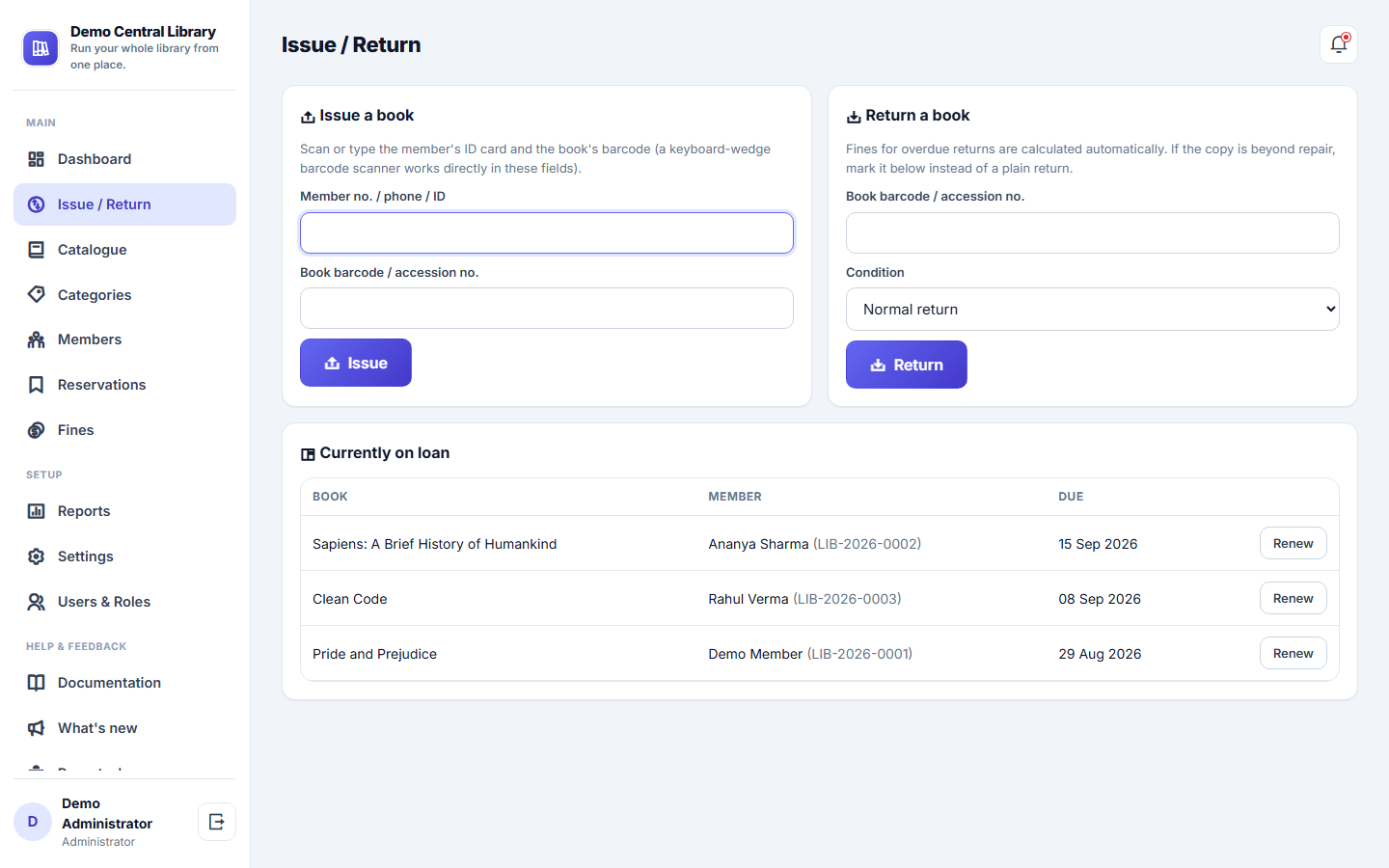This screenshot has width=1389, height=868.
Task: Renew the Clean Code loan
Action: click(1293, 598)
